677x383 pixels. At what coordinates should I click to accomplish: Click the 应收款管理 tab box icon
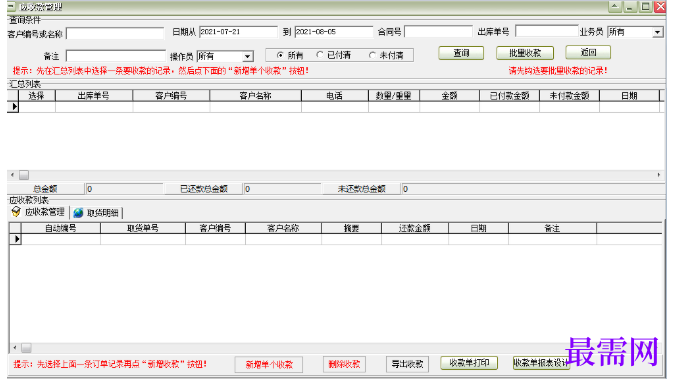[x=16, y=212]
